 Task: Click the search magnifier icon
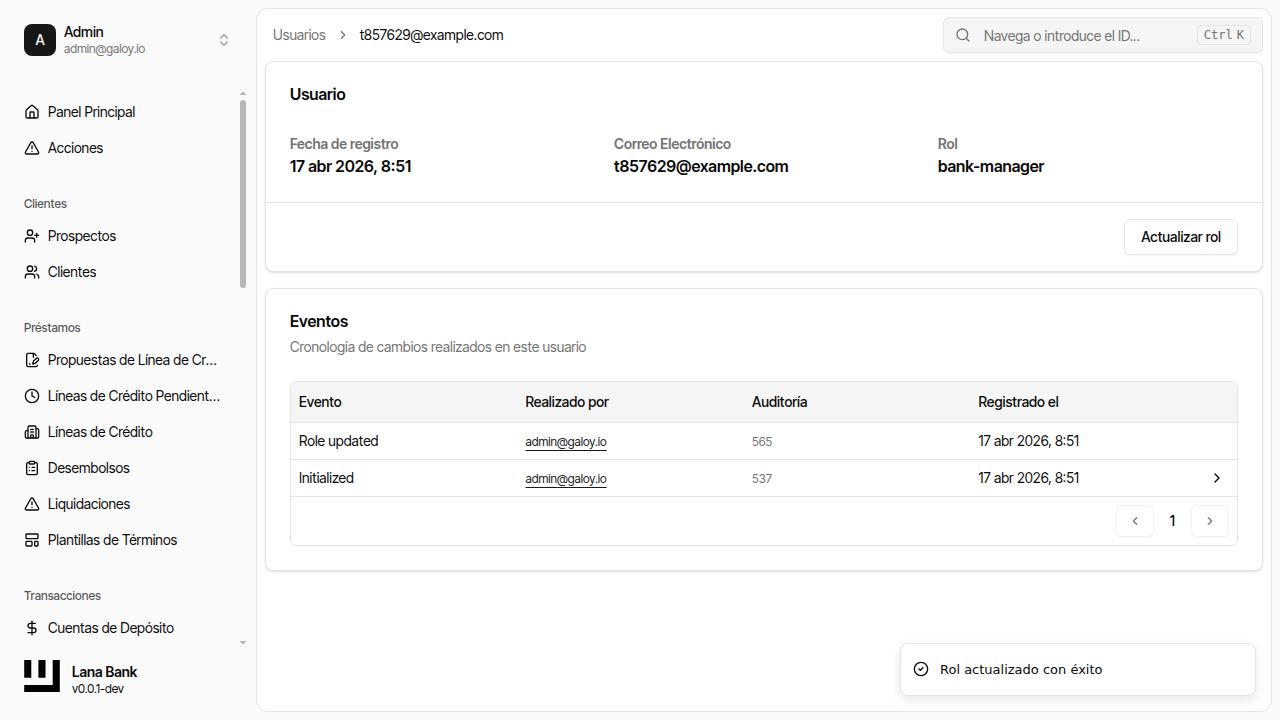click(x=962, y=35)
